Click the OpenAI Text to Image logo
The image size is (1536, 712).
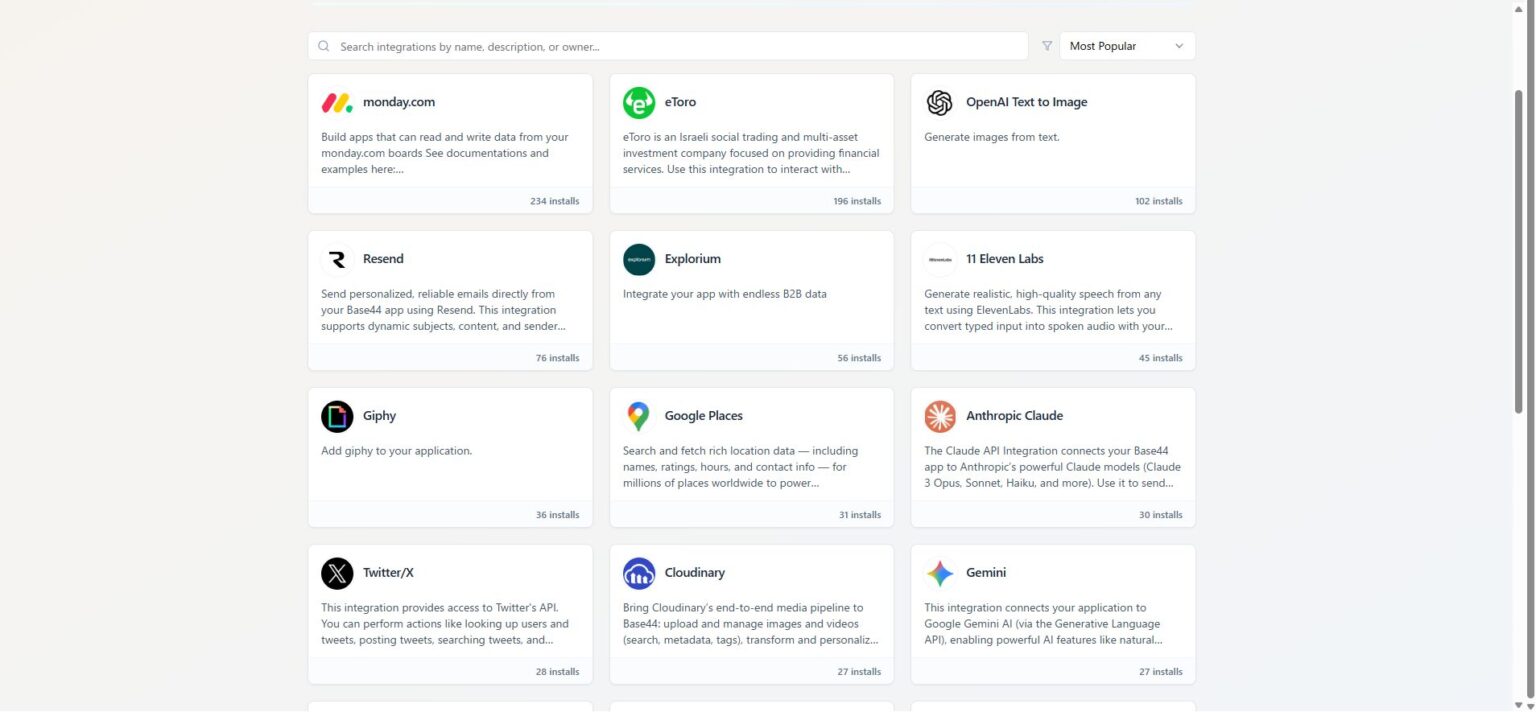pyautogui.click(x=940, y=102)
